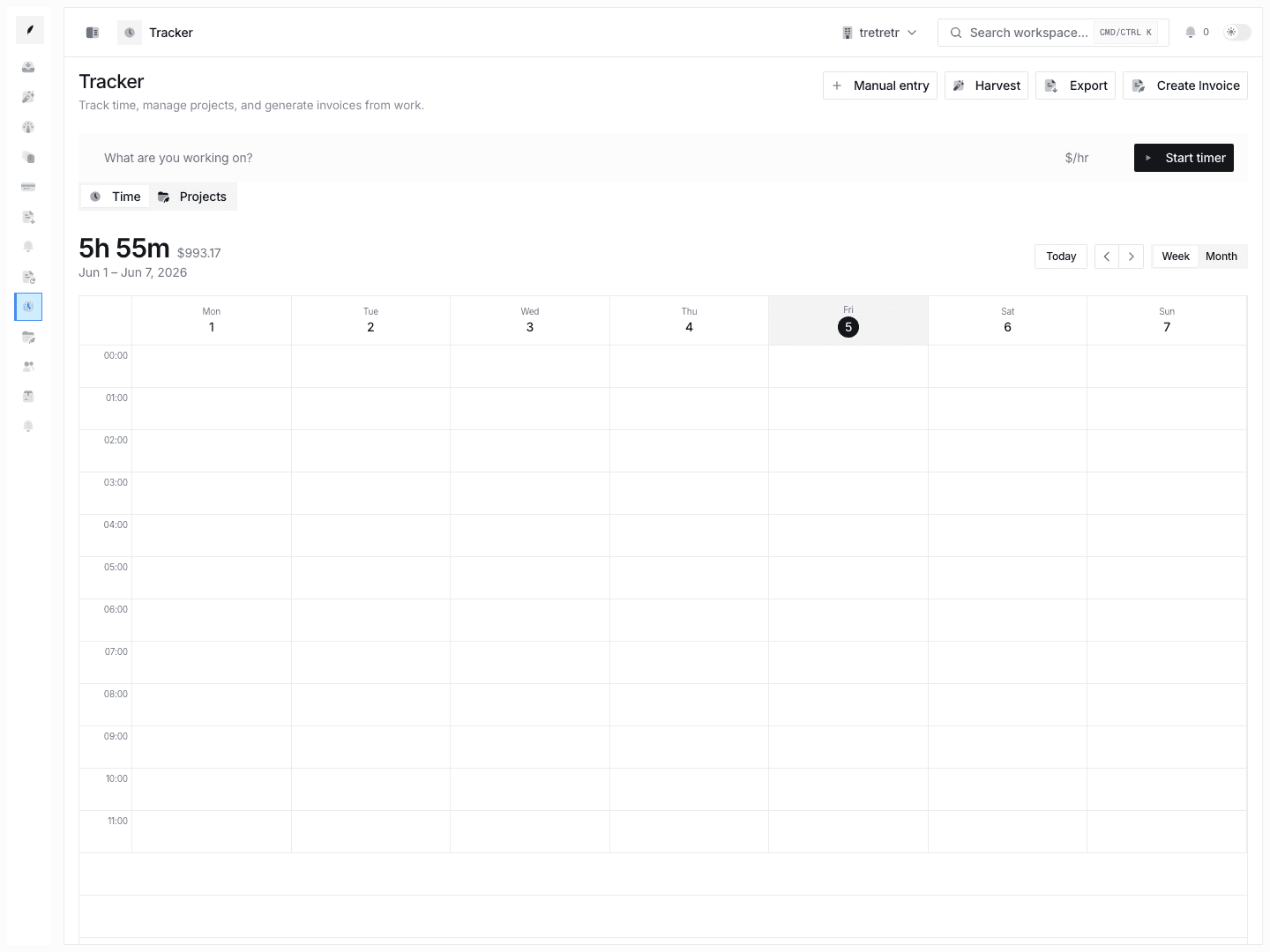This screenshot has height=952, width=1270.
Task: Jump to Today in the calendar
Action: (x=1061, y=257)
